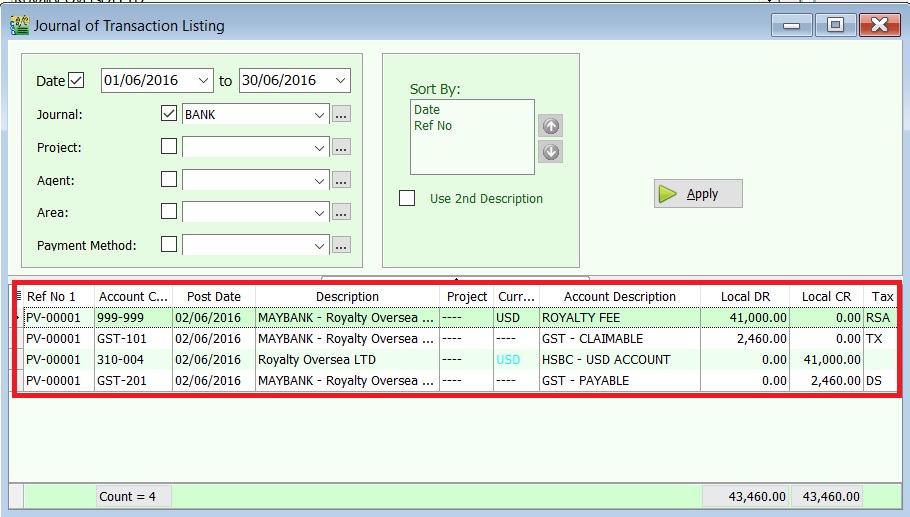This screenshot has width=910, height=517.
Task: Open Project lookup ellipsis button
Action: click(342, 147)
